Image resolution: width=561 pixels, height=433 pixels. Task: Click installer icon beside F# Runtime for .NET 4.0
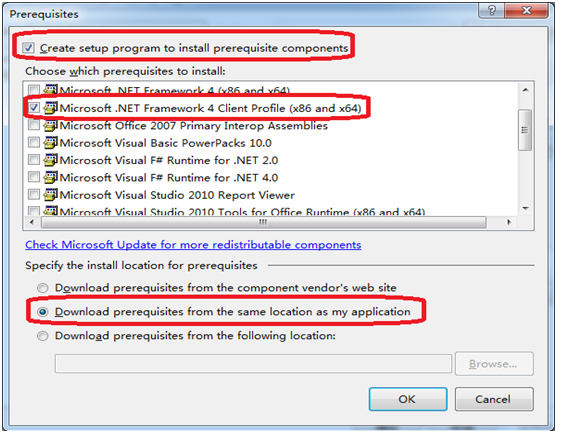[50, 176]
